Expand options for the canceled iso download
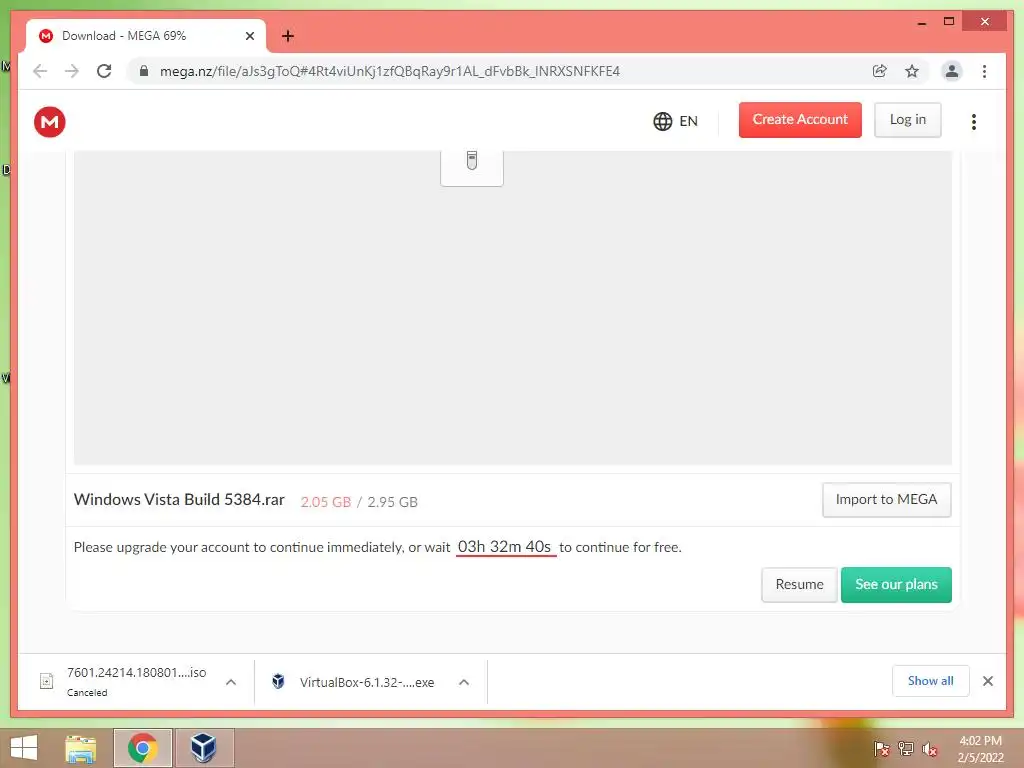This screenshot has width=1024, height=768. click(231, 682)
